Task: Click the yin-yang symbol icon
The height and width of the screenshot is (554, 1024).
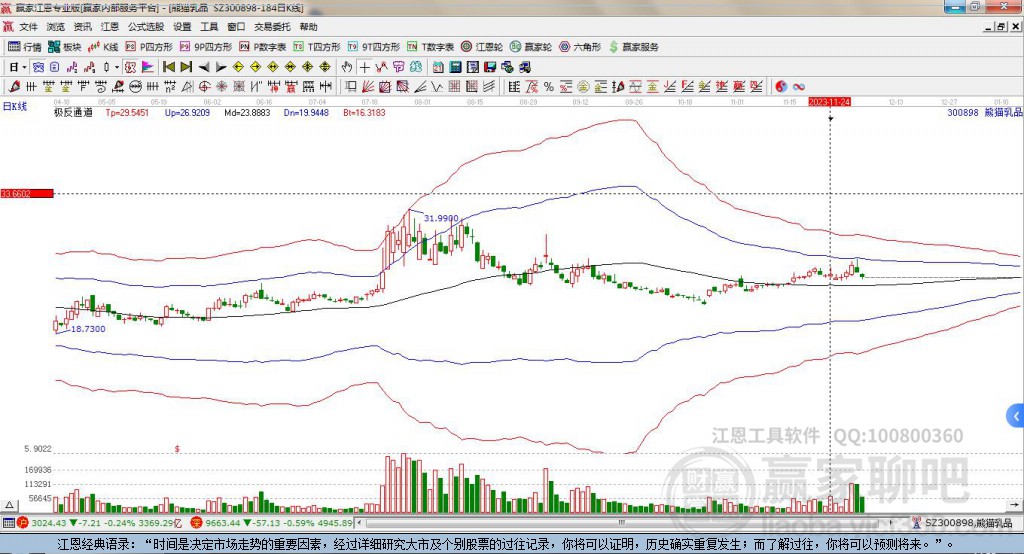Action: tap(781, 86)
